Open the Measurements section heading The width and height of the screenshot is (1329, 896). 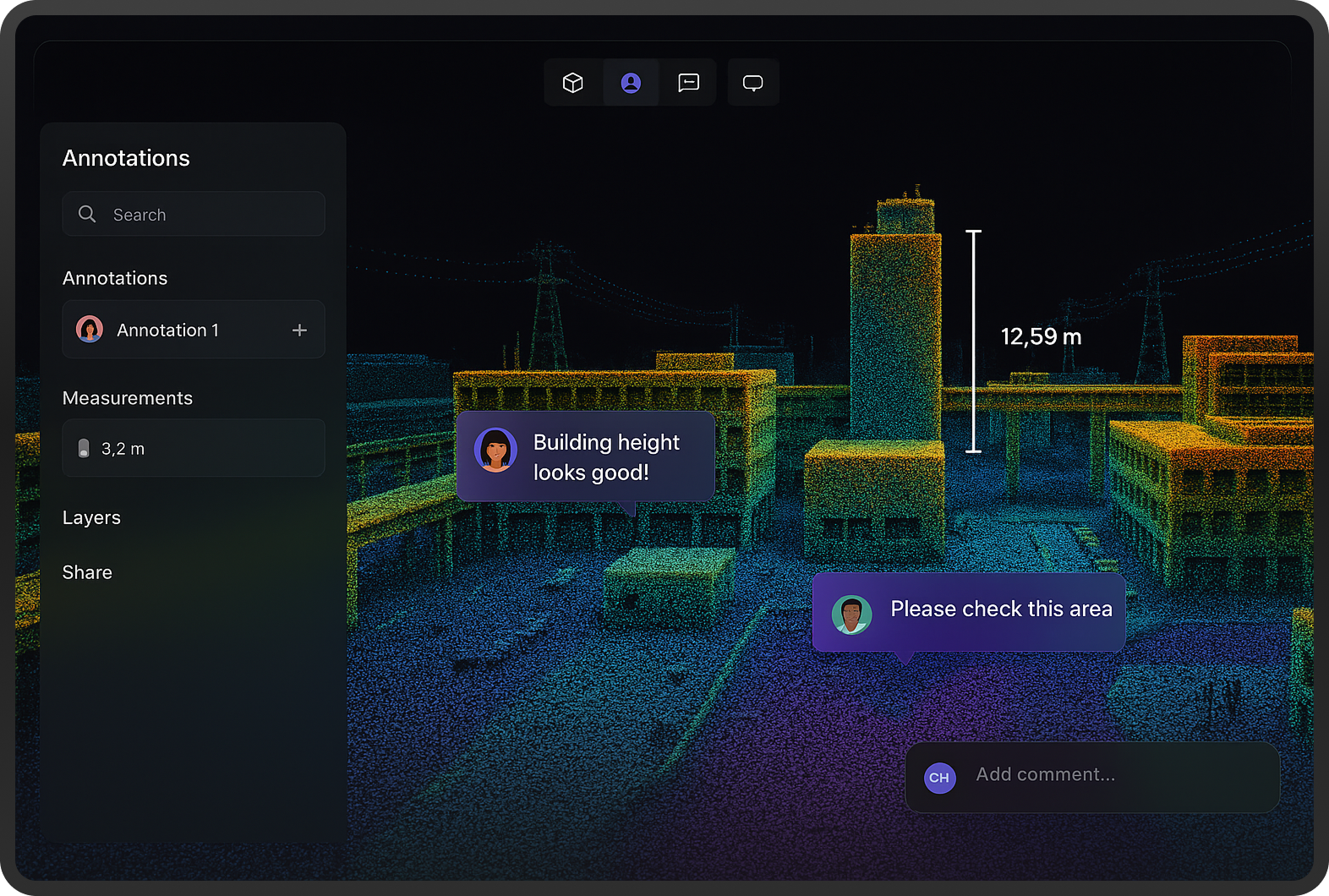click(x=128, y=398)
